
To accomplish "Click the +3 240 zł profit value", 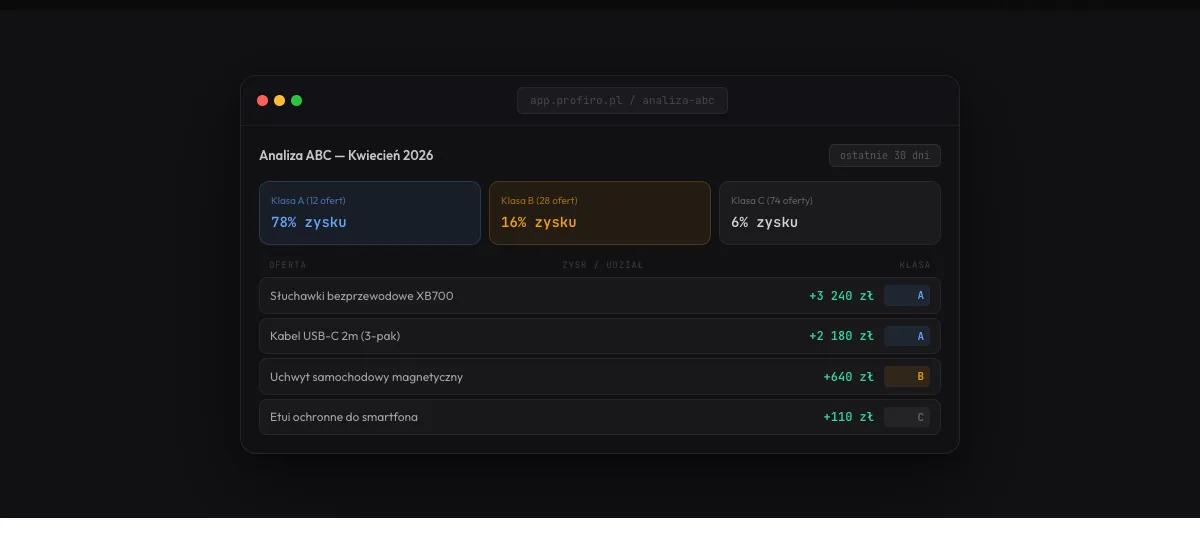I will (x=842, y=296).
